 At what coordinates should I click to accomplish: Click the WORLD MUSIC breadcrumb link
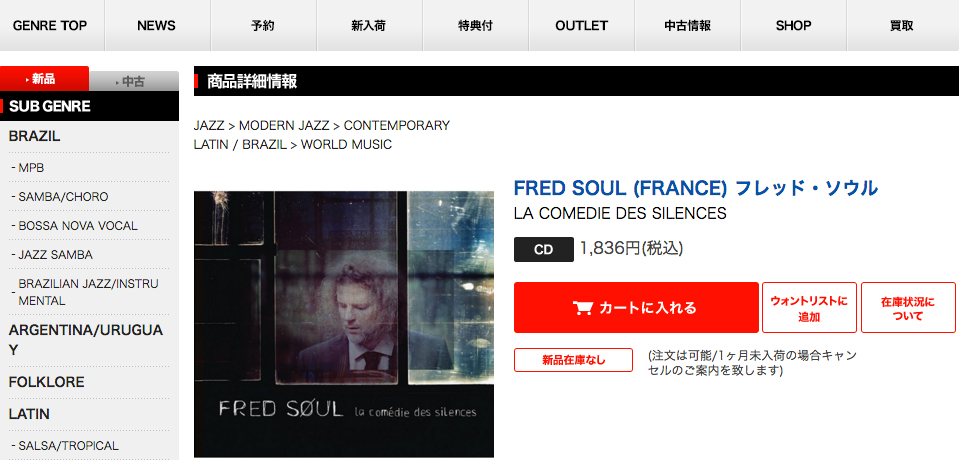(346, 145)
